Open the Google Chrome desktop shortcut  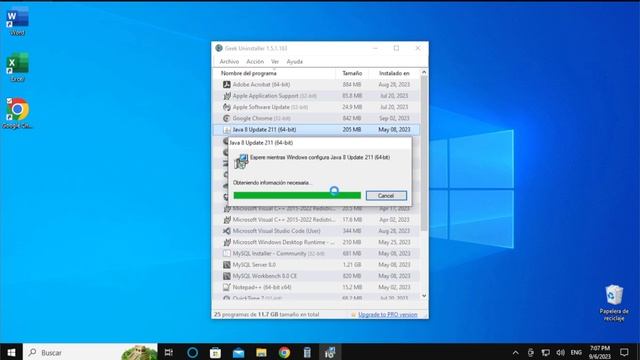tap(17, 113)
